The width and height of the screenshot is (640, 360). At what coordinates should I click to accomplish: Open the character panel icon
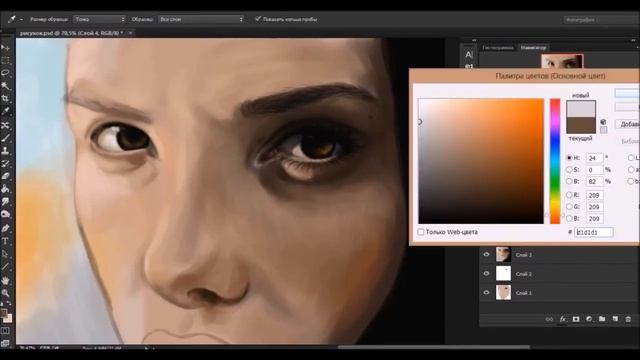[469, 55]
